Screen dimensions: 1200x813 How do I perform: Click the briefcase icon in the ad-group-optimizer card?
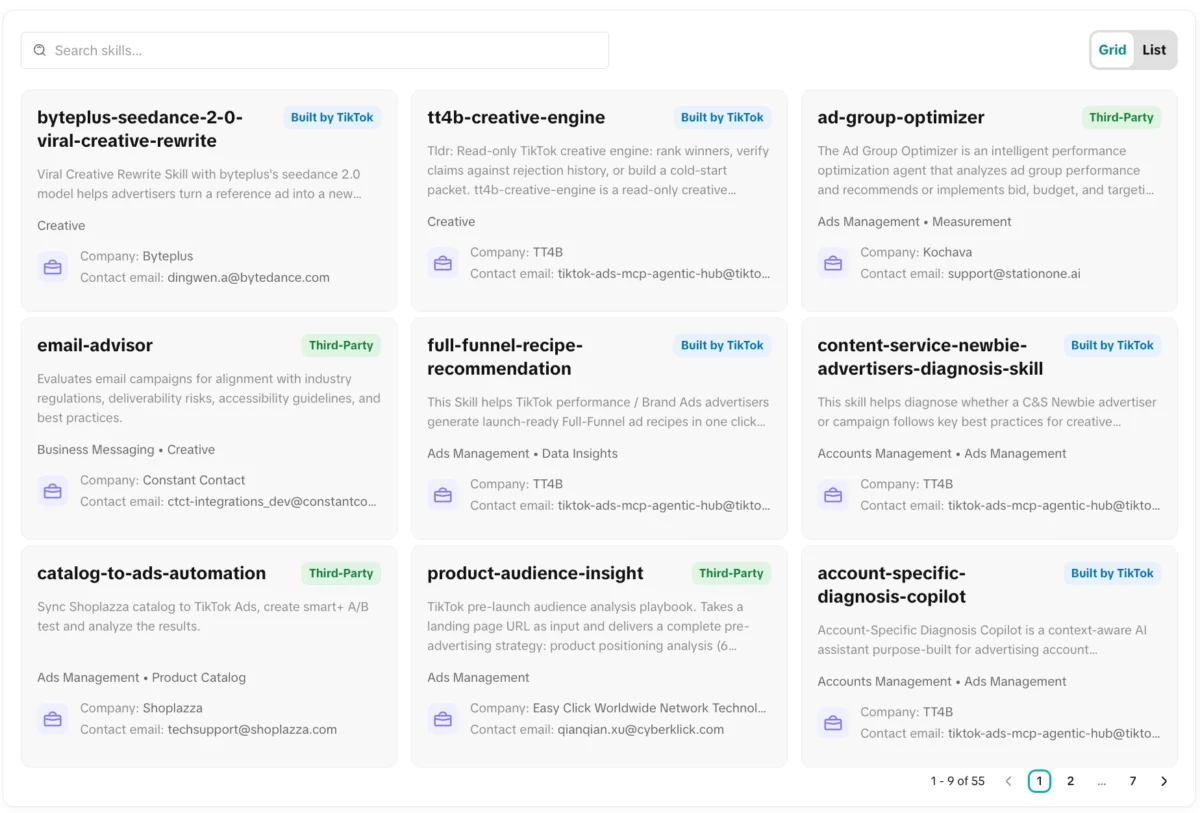coord(833,263)
